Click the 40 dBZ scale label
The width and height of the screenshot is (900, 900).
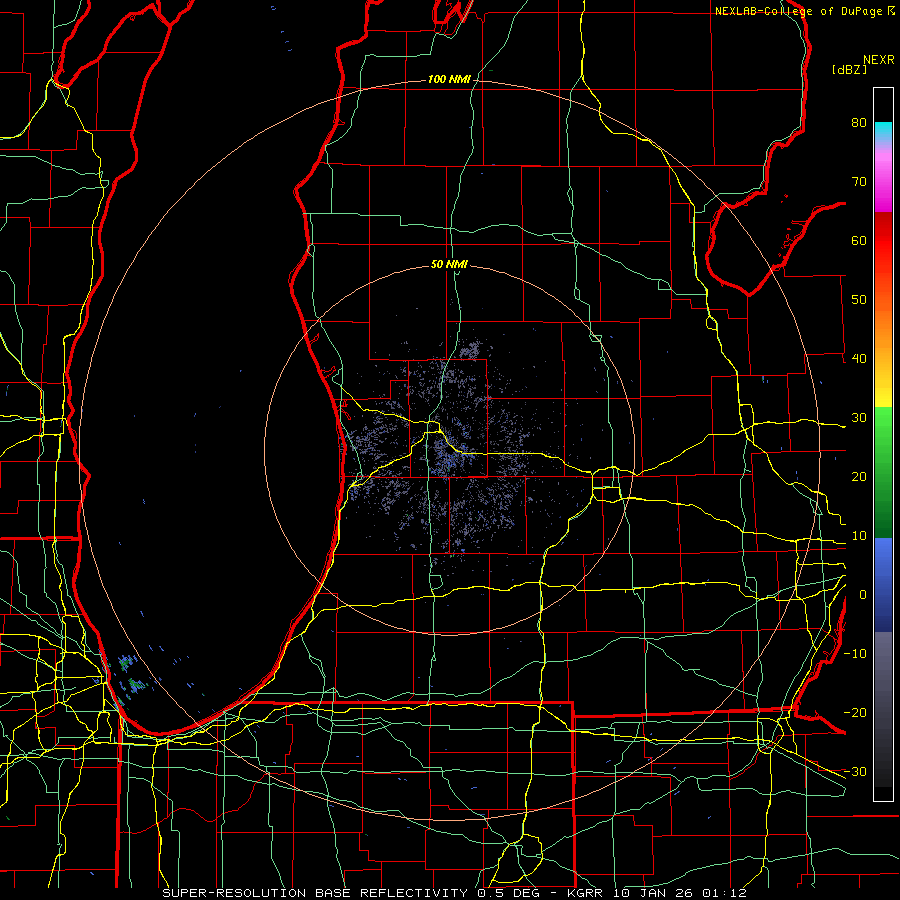[859, 359]
